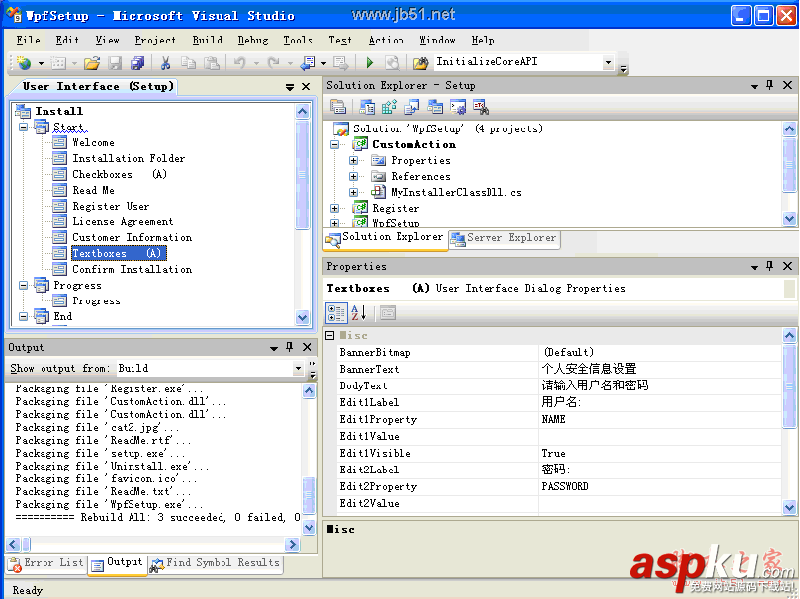Open the Action menu
Viewport: 800px width, 599px height.
tap(386, 40)
